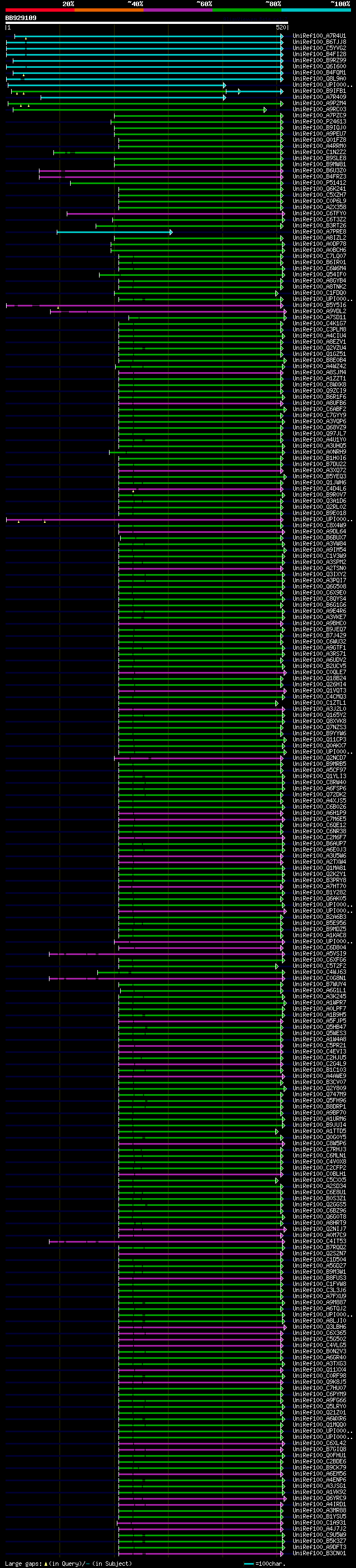356x1568 pixels.
Task: Open hit UniRef100_B9IFB1
Action: point(319,91)
